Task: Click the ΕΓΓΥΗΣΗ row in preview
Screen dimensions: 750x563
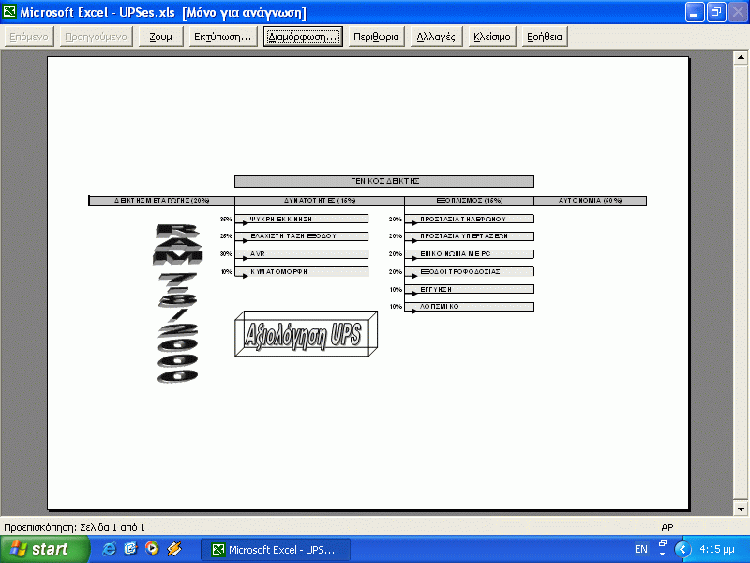Action: 469,289
